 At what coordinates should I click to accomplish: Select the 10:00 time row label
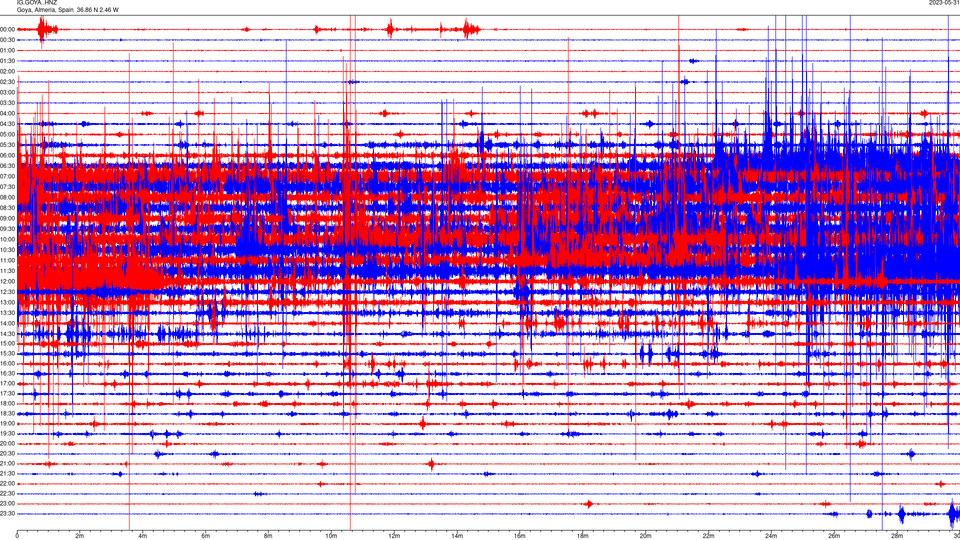(x=7, y=239)
